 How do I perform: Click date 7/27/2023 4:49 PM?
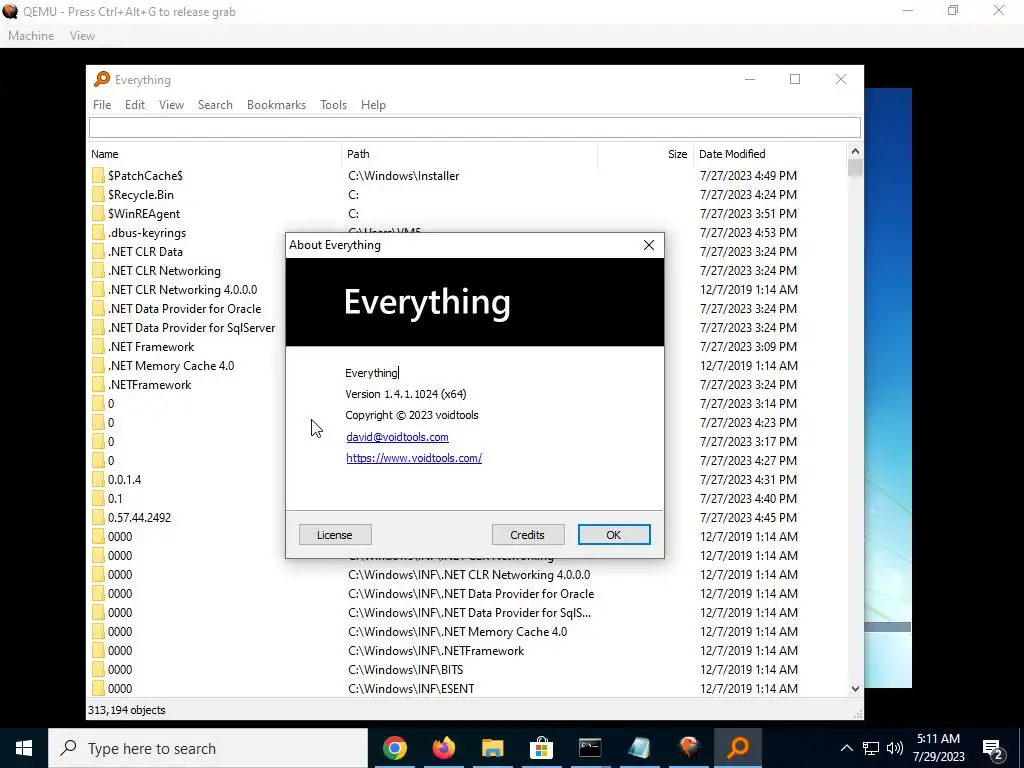[x=748, y=176]
